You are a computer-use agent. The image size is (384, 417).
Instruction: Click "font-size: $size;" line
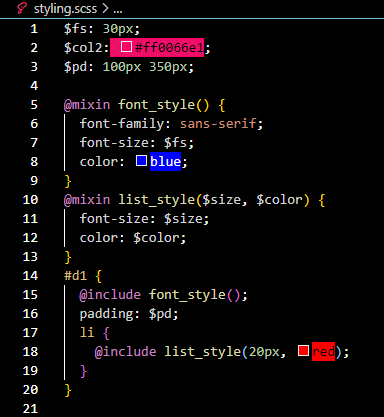coord(144,219)
